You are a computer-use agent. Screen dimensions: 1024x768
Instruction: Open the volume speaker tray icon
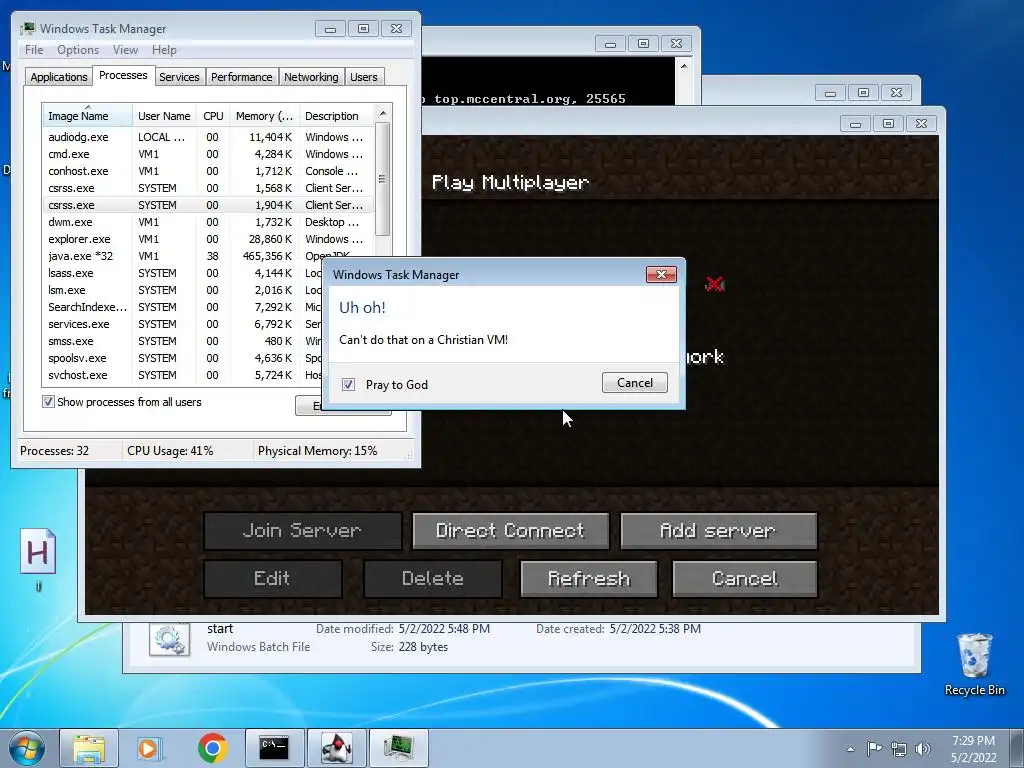(923, 749)
